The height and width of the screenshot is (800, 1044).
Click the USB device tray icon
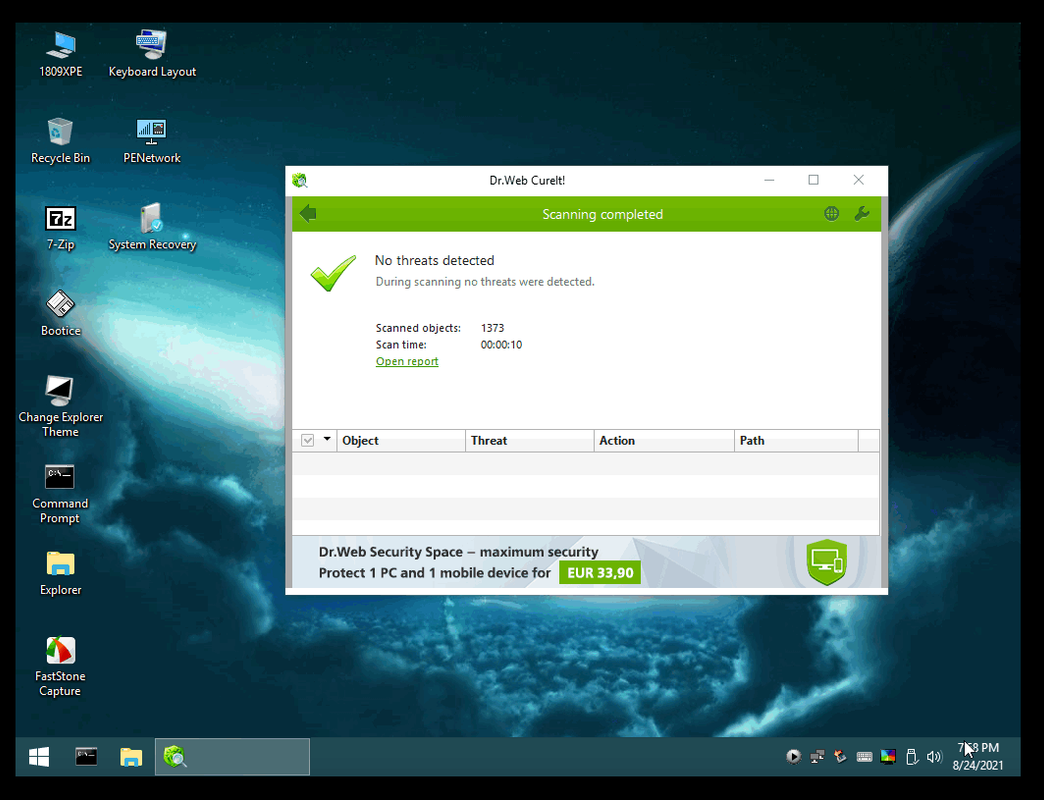912,757
